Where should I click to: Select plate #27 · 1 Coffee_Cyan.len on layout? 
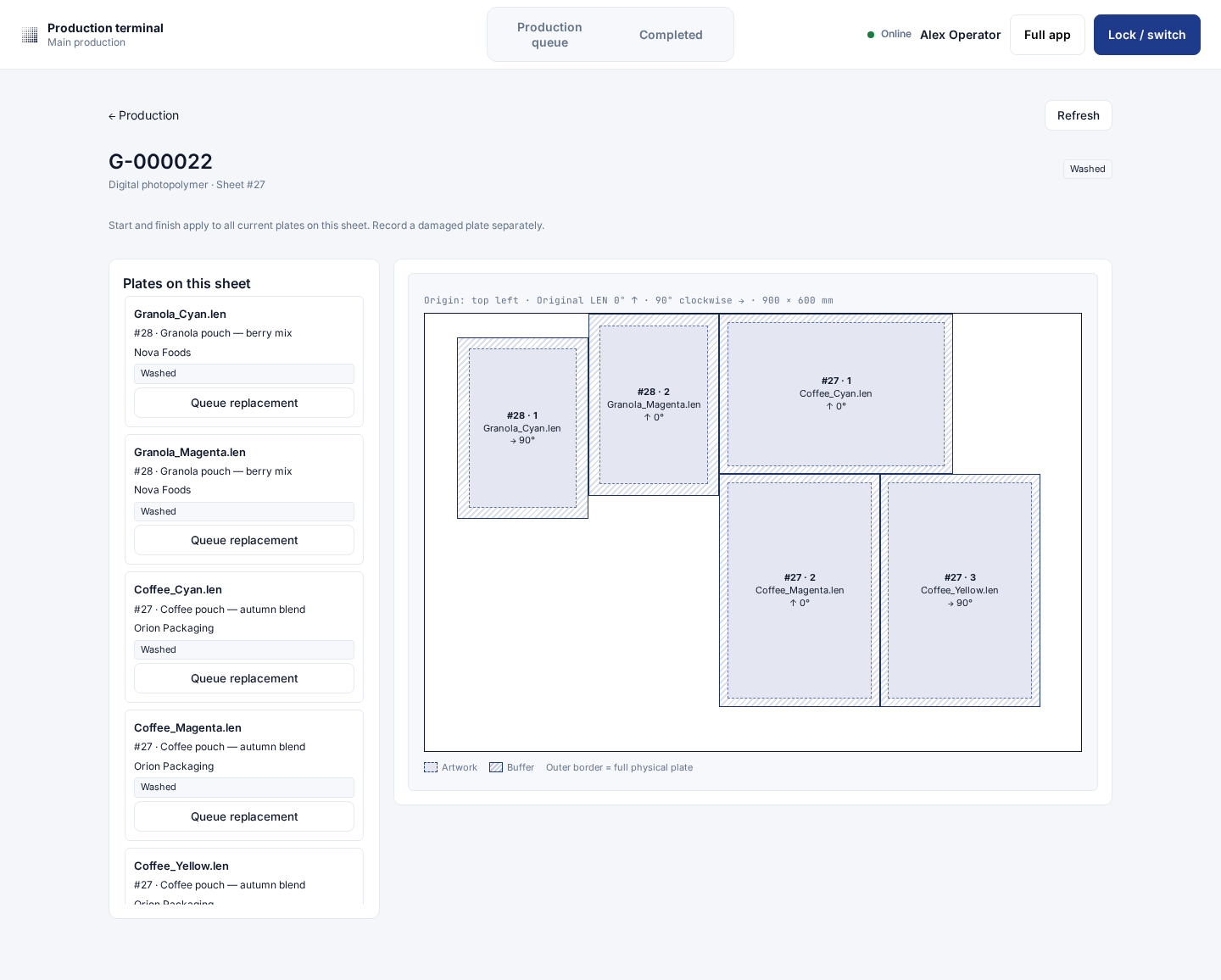[836, 393]
